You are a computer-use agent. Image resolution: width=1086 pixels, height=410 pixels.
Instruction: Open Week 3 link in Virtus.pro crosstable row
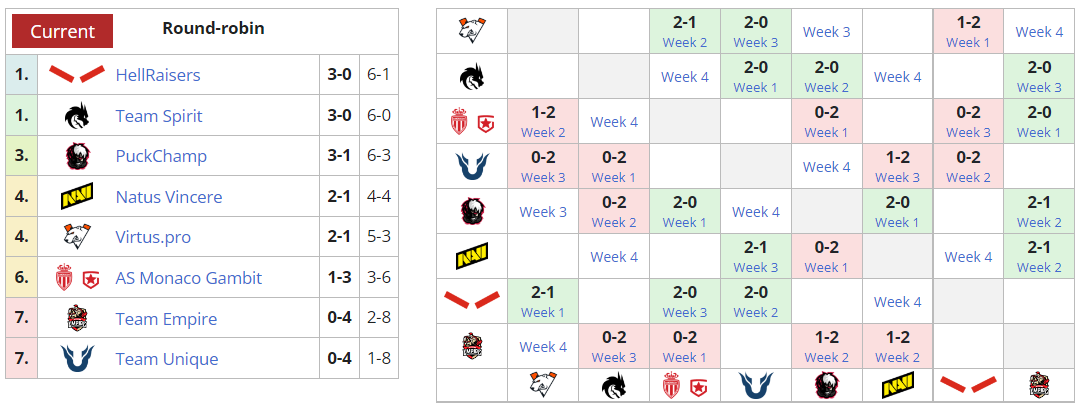826,32
